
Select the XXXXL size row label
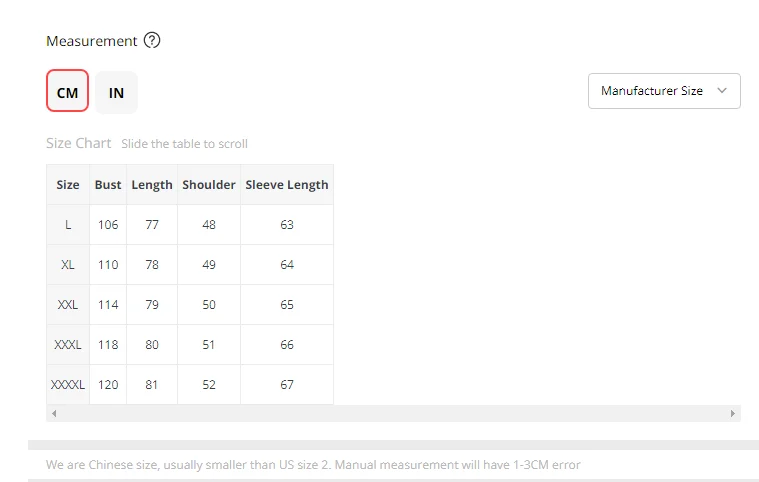[x=68, y=385]
